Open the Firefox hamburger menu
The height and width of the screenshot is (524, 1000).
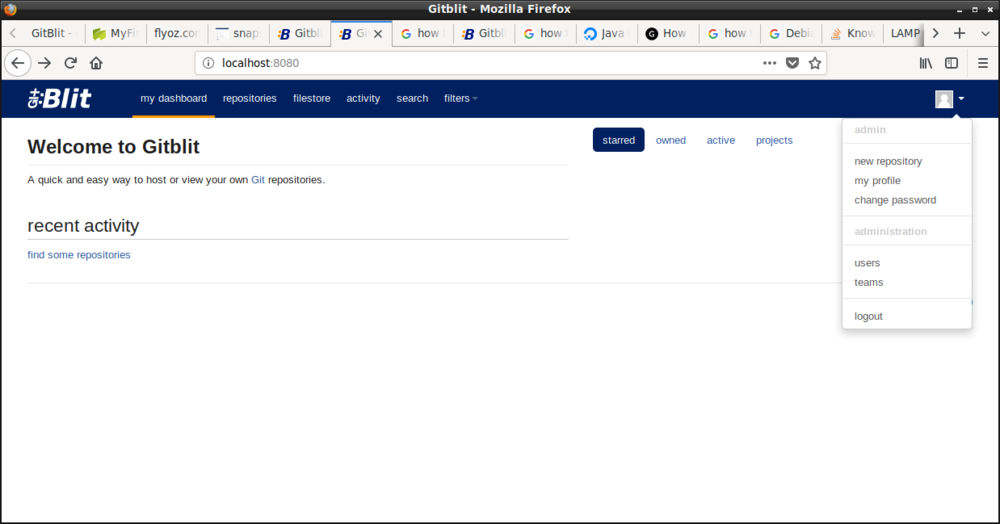[x=982, y=63]
